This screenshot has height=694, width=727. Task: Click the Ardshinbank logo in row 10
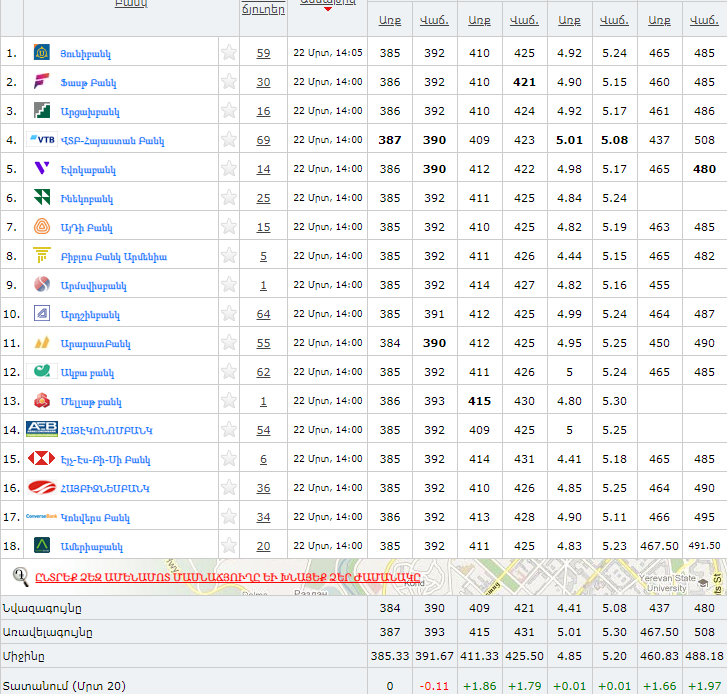pyautogui.click(x=42, y=313)
